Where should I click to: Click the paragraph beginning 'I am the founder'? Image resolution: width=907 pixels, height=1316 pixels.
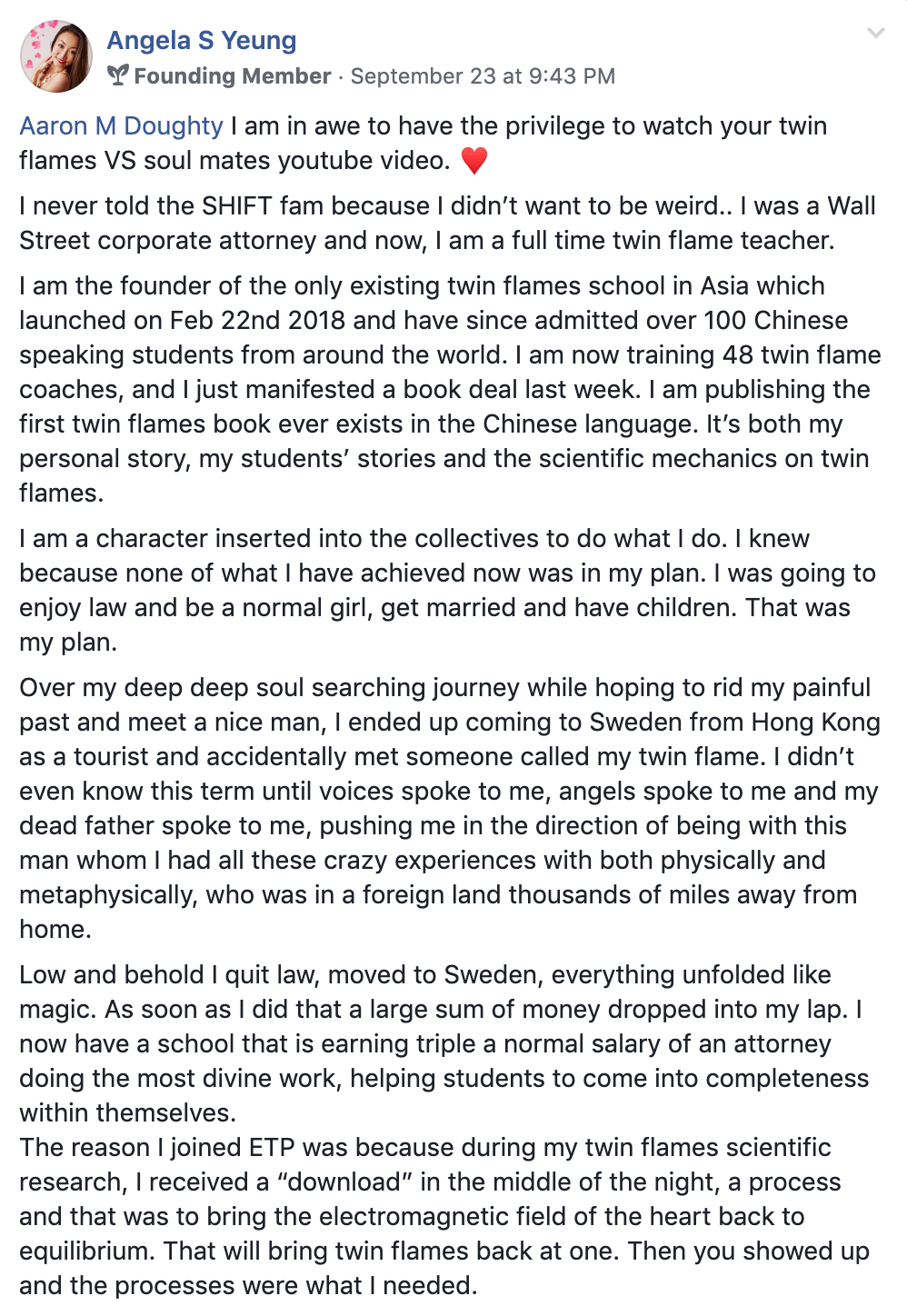tap(450, 389)
